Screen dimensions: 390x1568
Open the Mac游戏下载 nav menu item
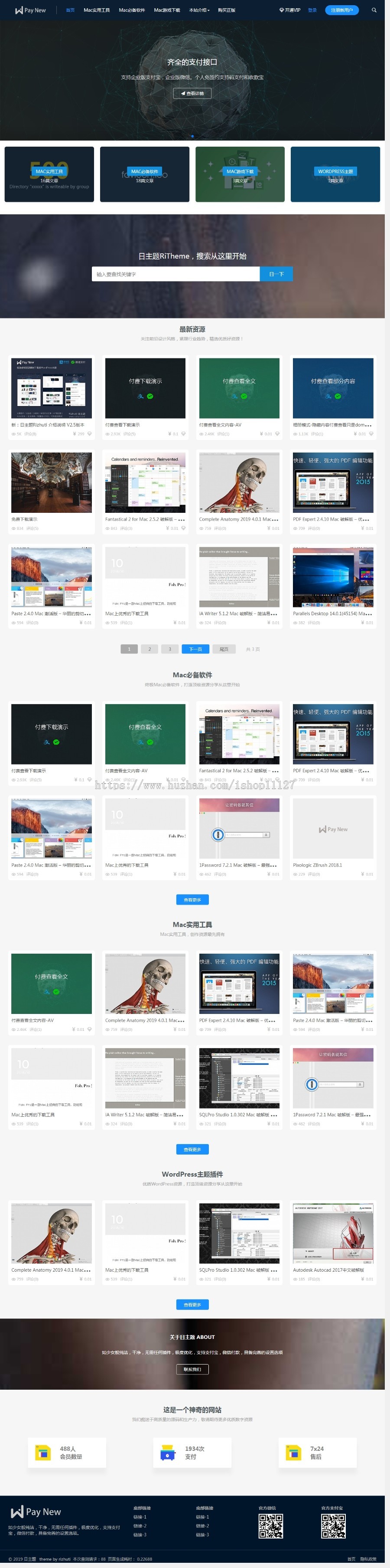click(x=166, y=10)
